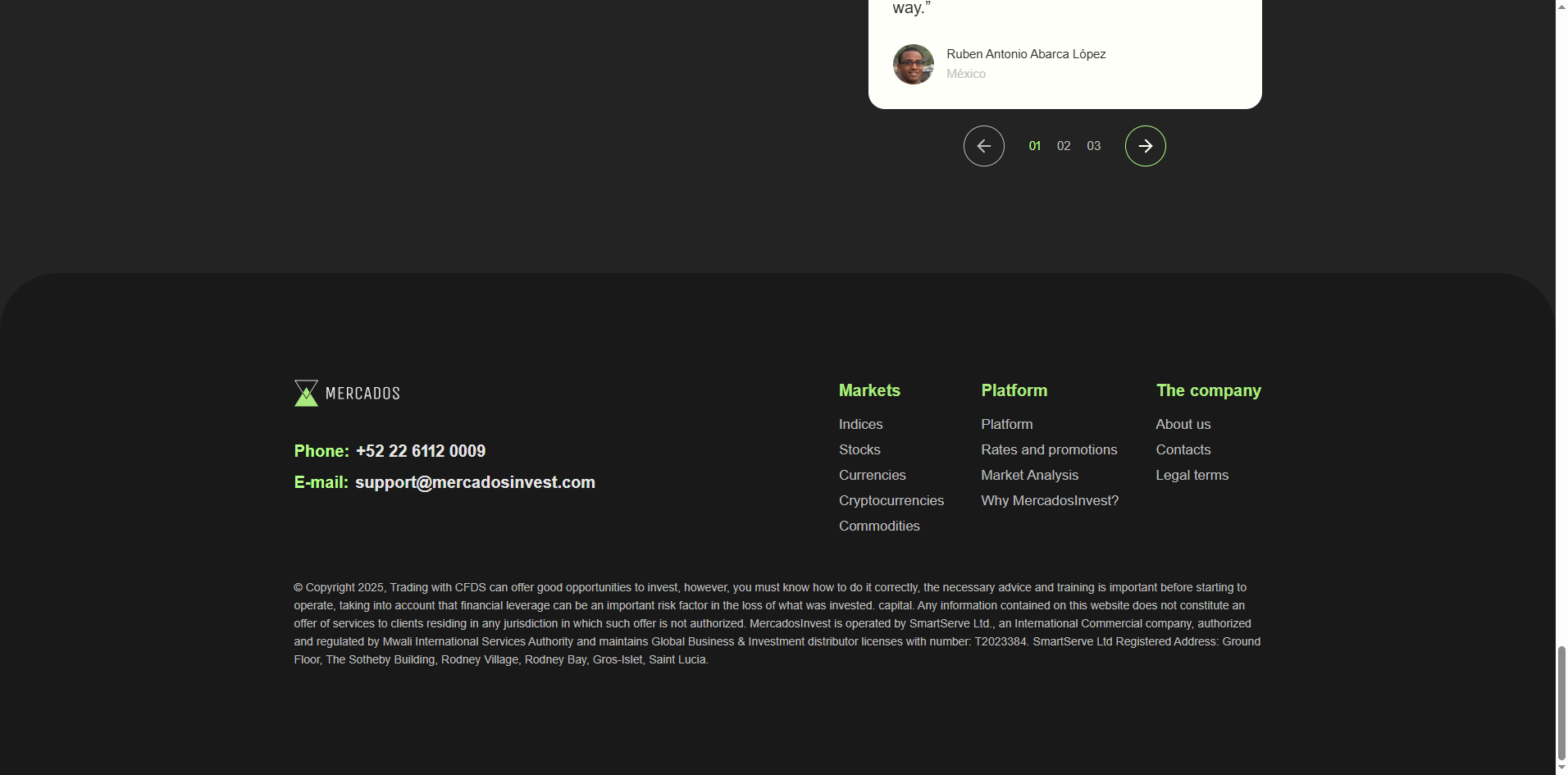Go to testimonial page 03
This screenshot has width=1568, height=775.
[x=1094, y=146]
